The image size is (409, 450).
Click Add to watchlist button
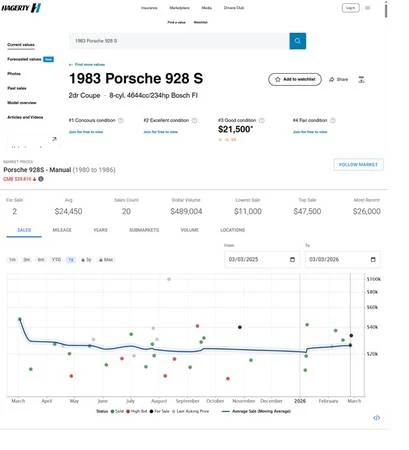[295, 79]
